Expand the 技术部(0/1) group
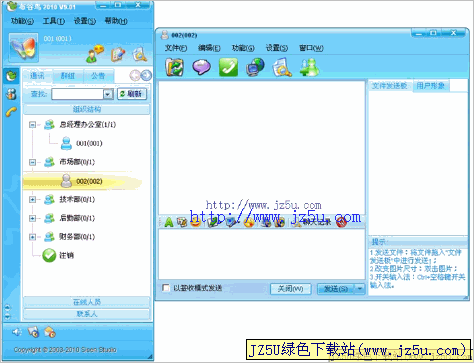 tap(32, 199)
